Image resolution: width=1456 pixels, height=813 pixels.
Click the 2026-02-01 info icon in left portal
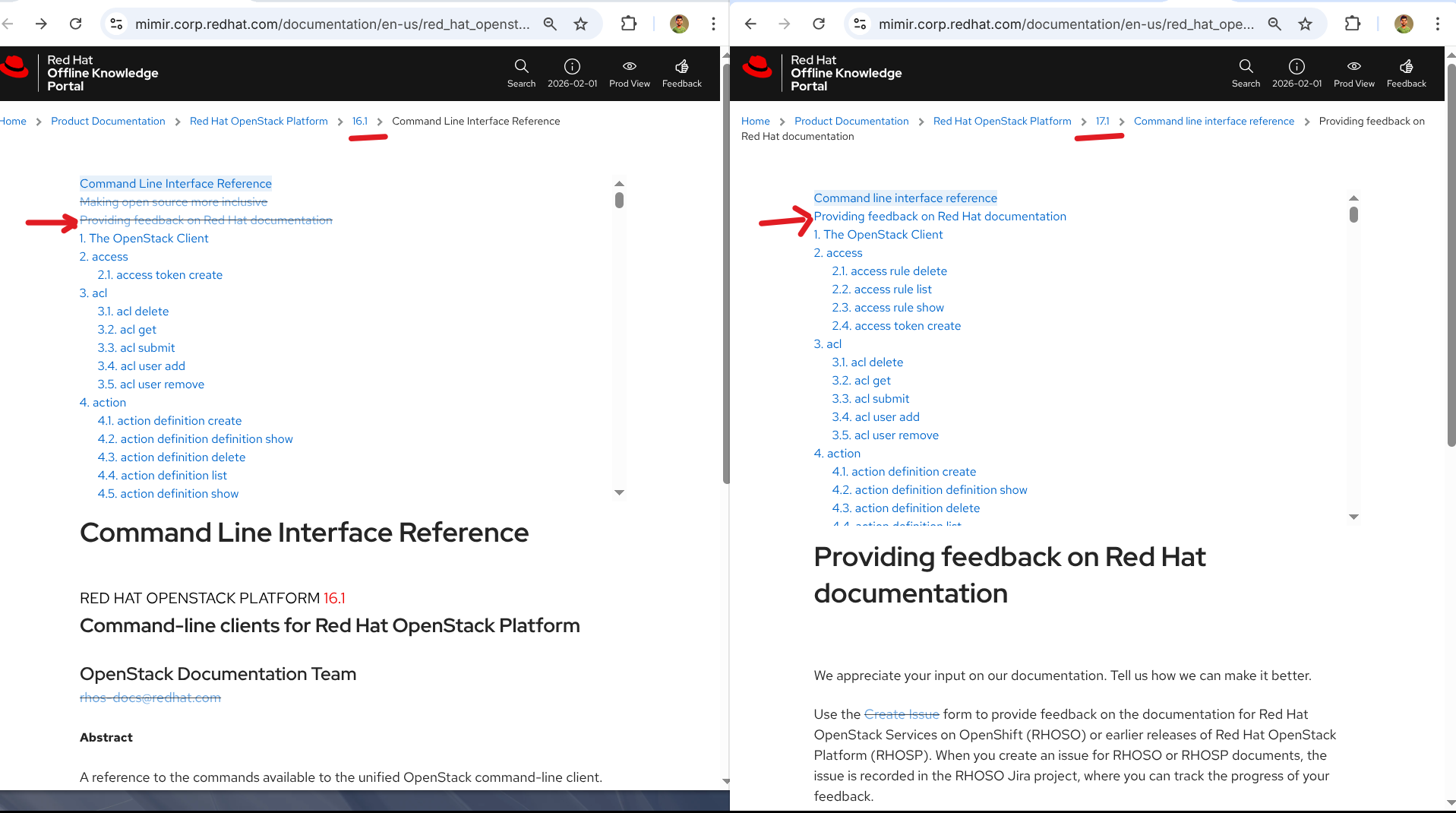click(572, 73)
